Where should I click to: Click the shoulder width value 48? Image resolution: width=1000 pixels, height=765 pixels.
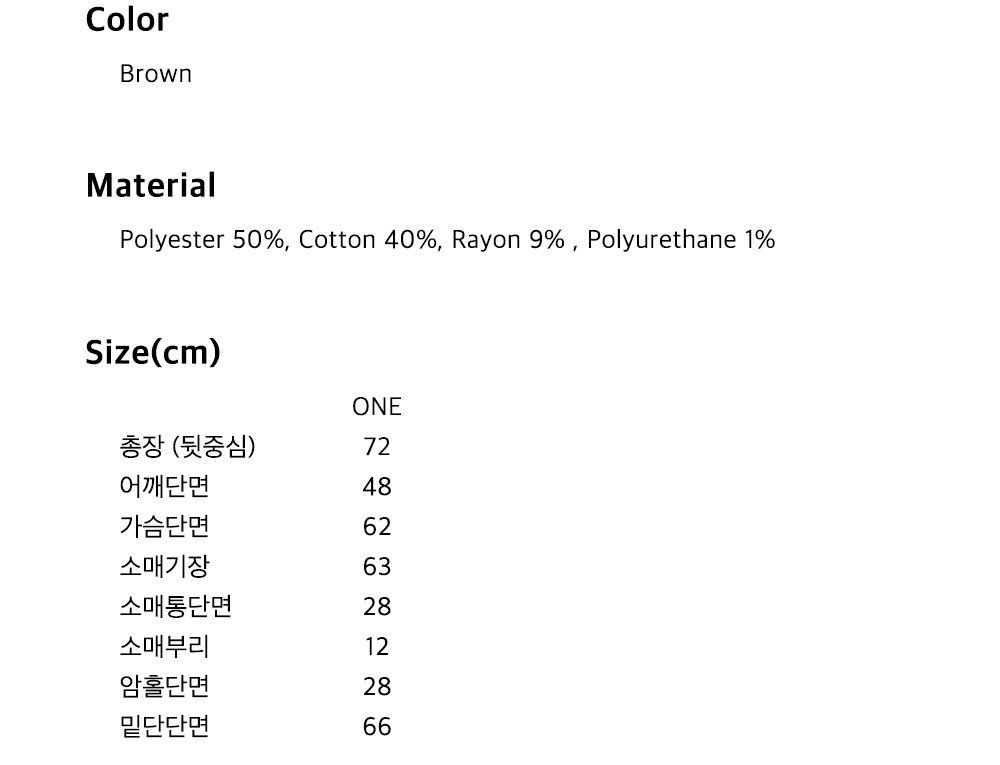[x=376, y=487]
